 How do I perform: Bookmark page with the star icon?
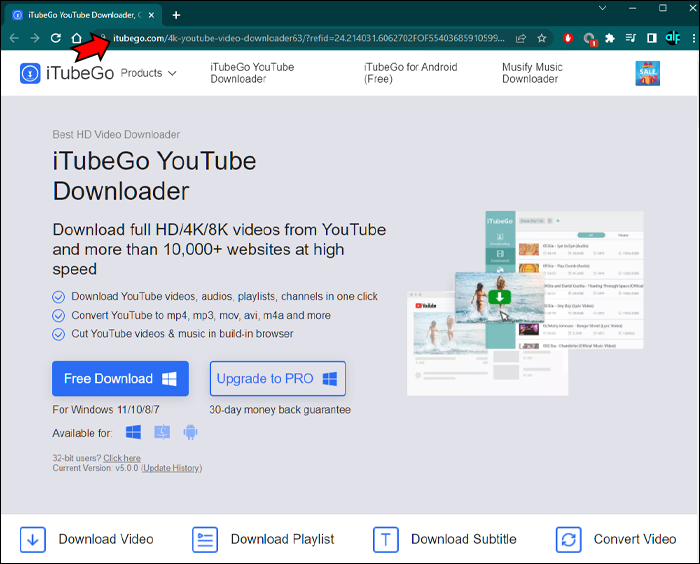click(x=542, y=38)
